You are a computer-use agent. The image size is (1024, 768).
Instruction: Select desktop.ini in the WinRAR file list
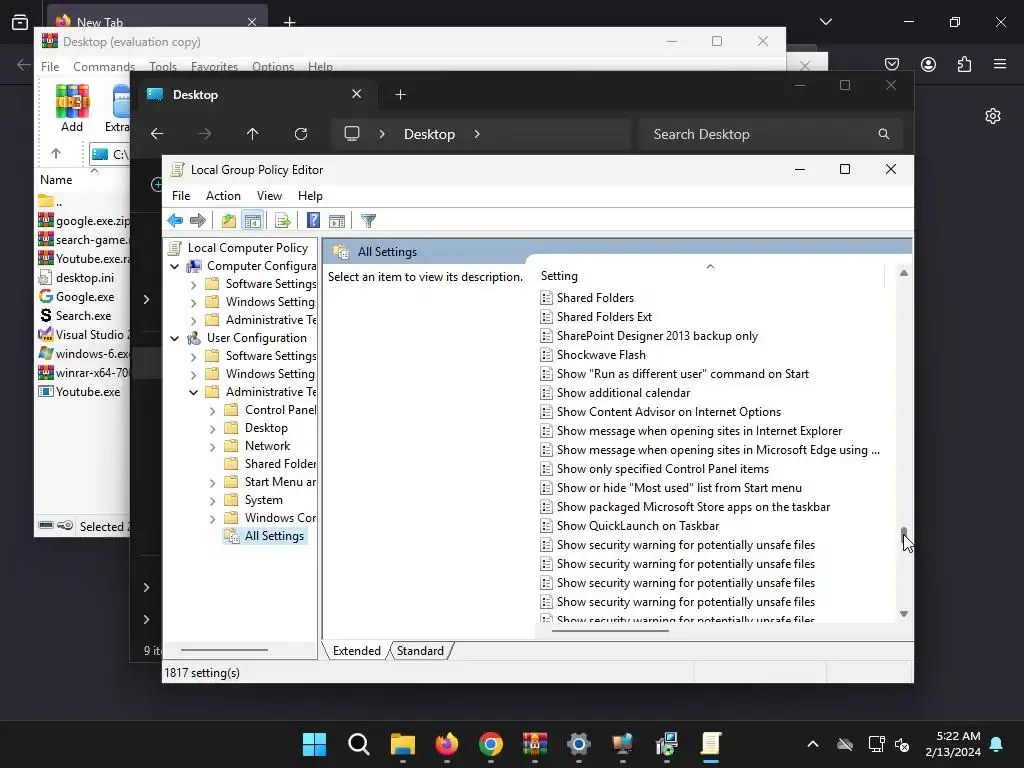pyautogui.click(x=85, y=278)
